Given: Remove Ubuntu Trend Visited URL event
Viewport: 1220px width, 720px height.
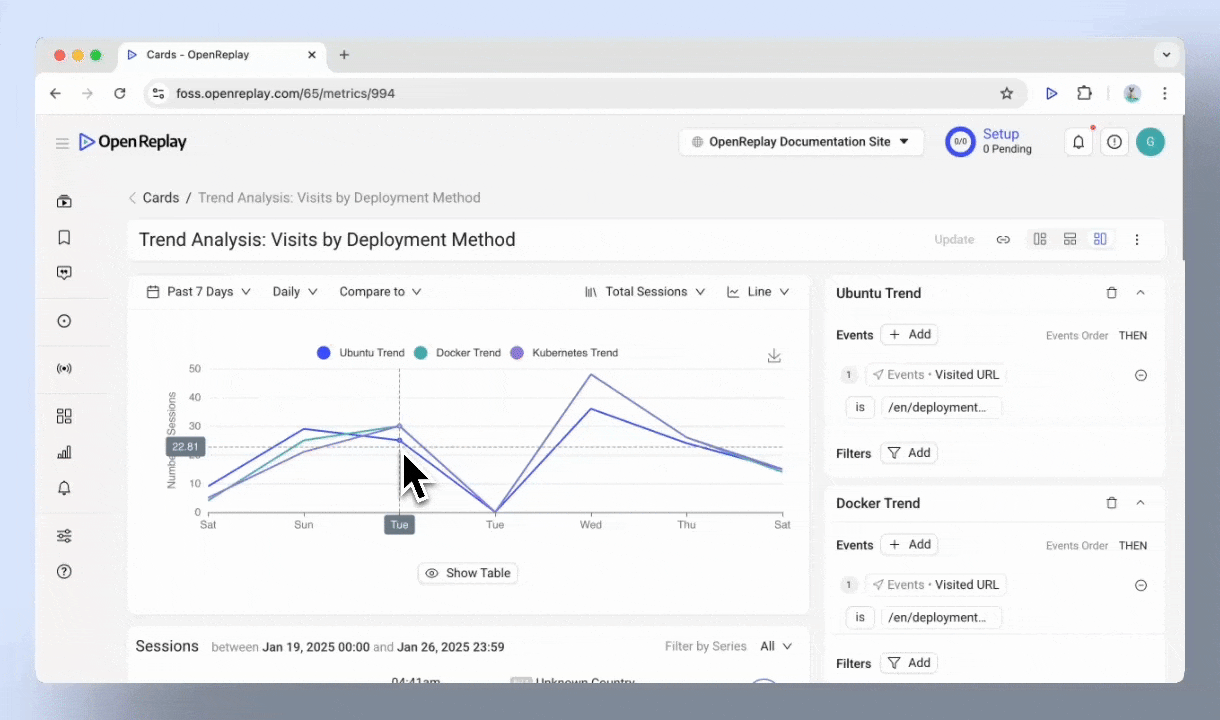Looking at the screenshot, I should [x=1140, y=375].
